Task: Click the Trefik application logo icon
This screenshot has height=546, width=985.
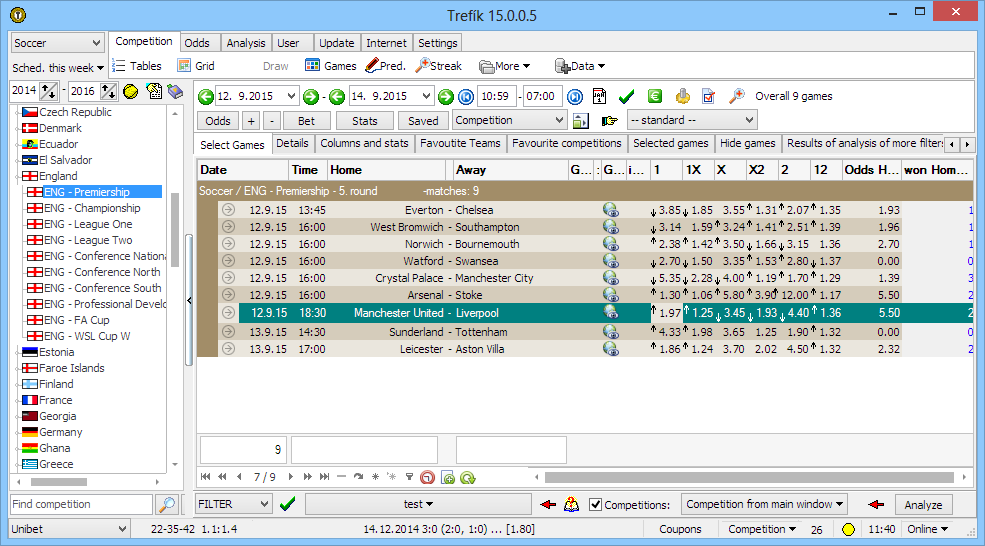Action: 18,14
